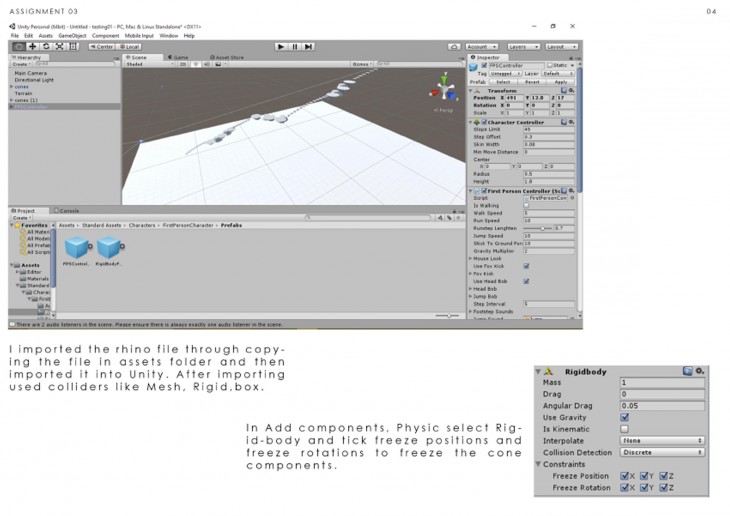
Task: Click the scene orientation gizmo
Action: point(444,86)
